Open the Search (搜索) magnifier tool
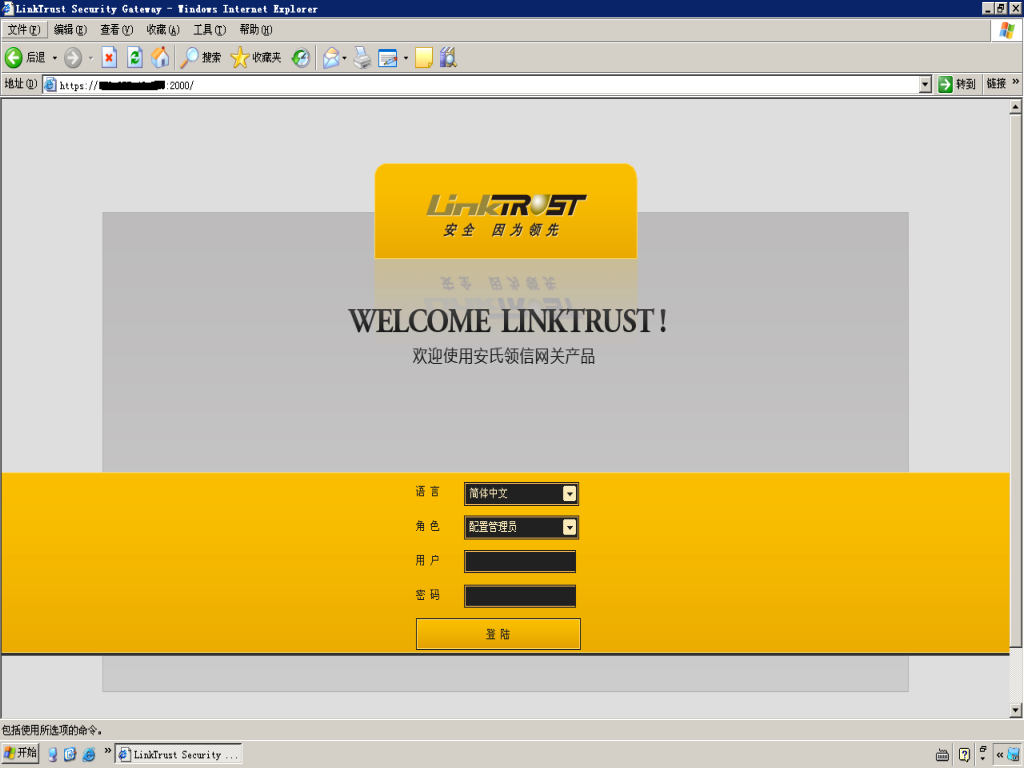 point(200,57)
